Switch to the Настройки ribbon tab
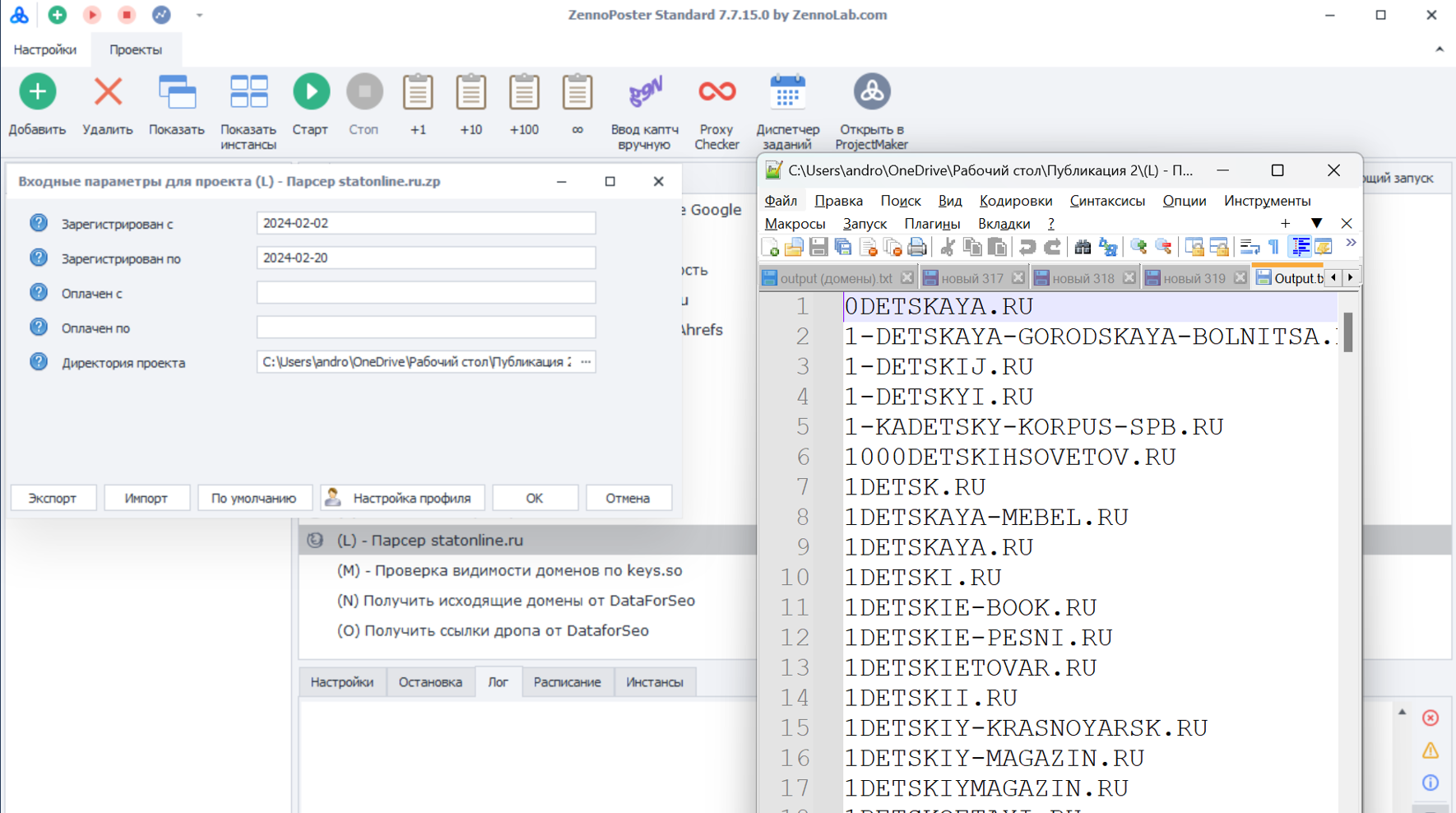The width and height of the screenshot is (1456, 813). [x=45, y=49]
